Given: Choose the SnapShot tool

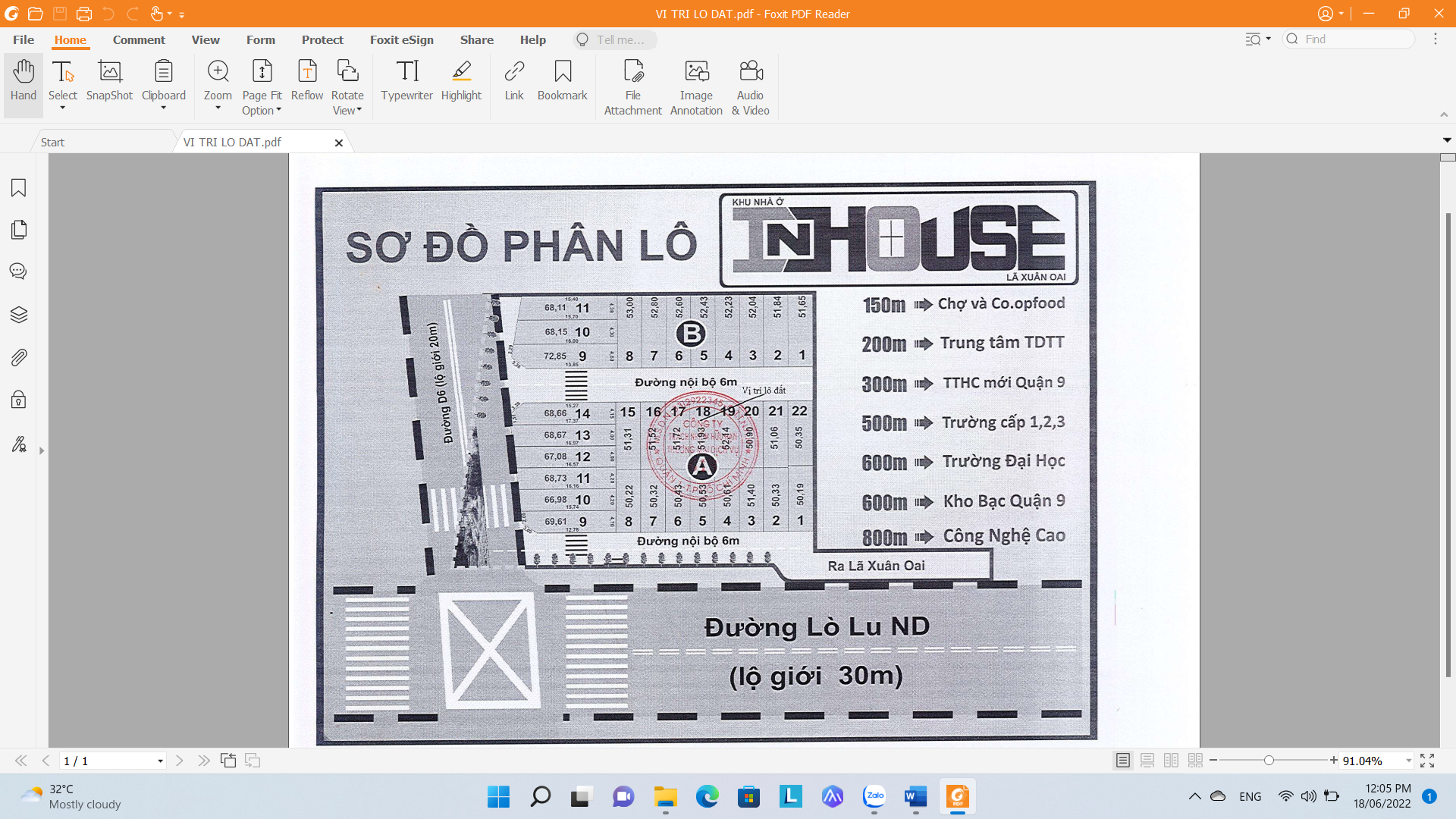Looking at the screenshot, I should point(109,80).
